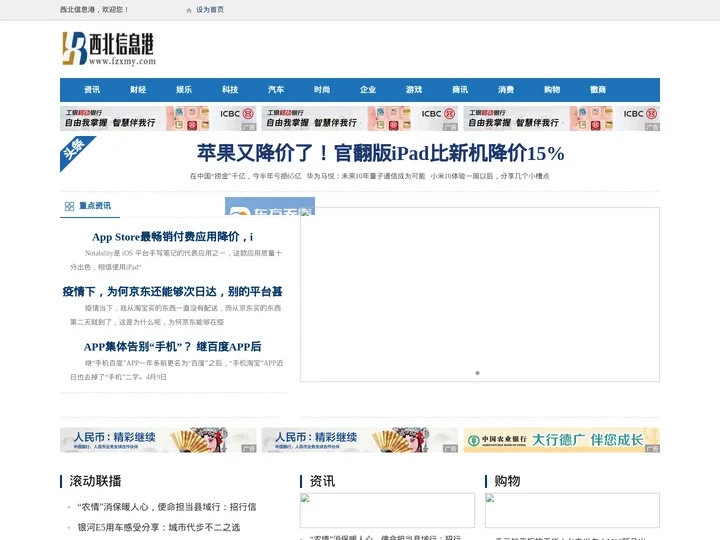Click the 疫情当下 article summary text
The image size is (720, 540).
coord(176,315)
